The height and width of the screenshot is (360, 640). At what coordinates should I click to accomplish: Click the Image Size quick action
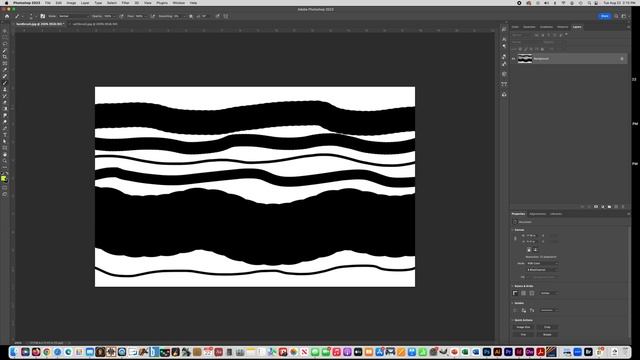point(523,327)
